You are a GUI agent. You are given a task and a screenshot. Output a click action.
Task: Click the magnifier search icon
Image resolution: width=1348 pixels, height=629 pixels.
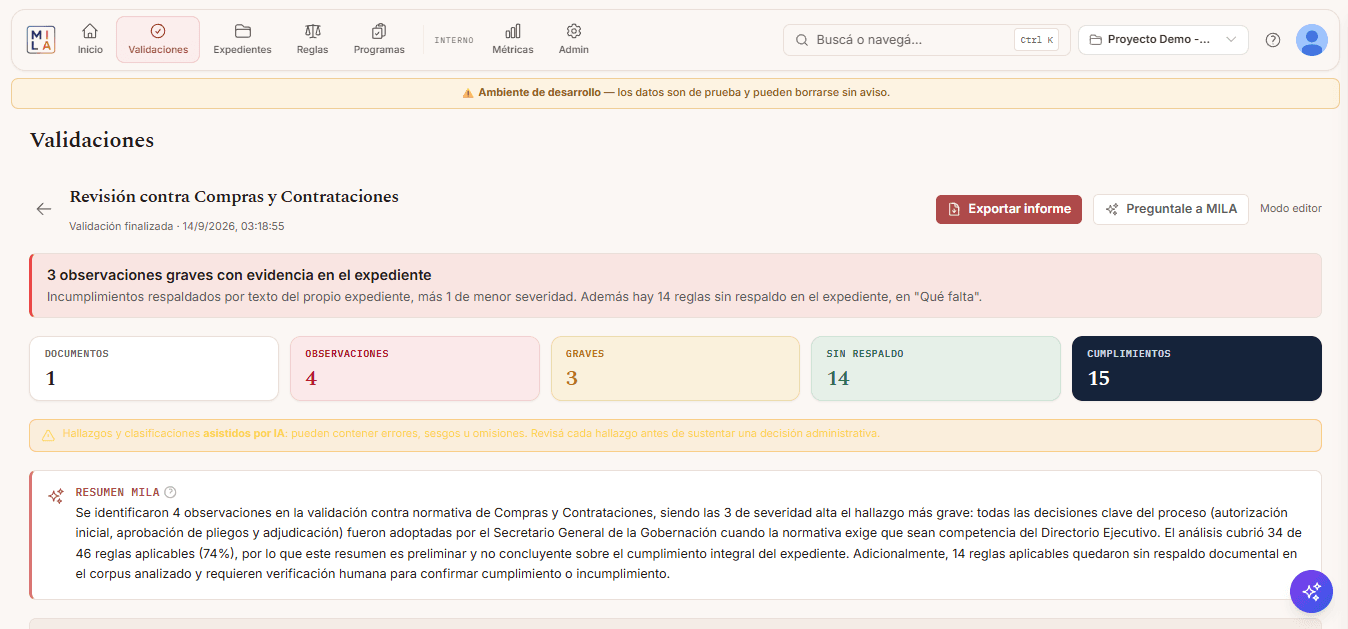pyautogui.click(x=802, y=40)
